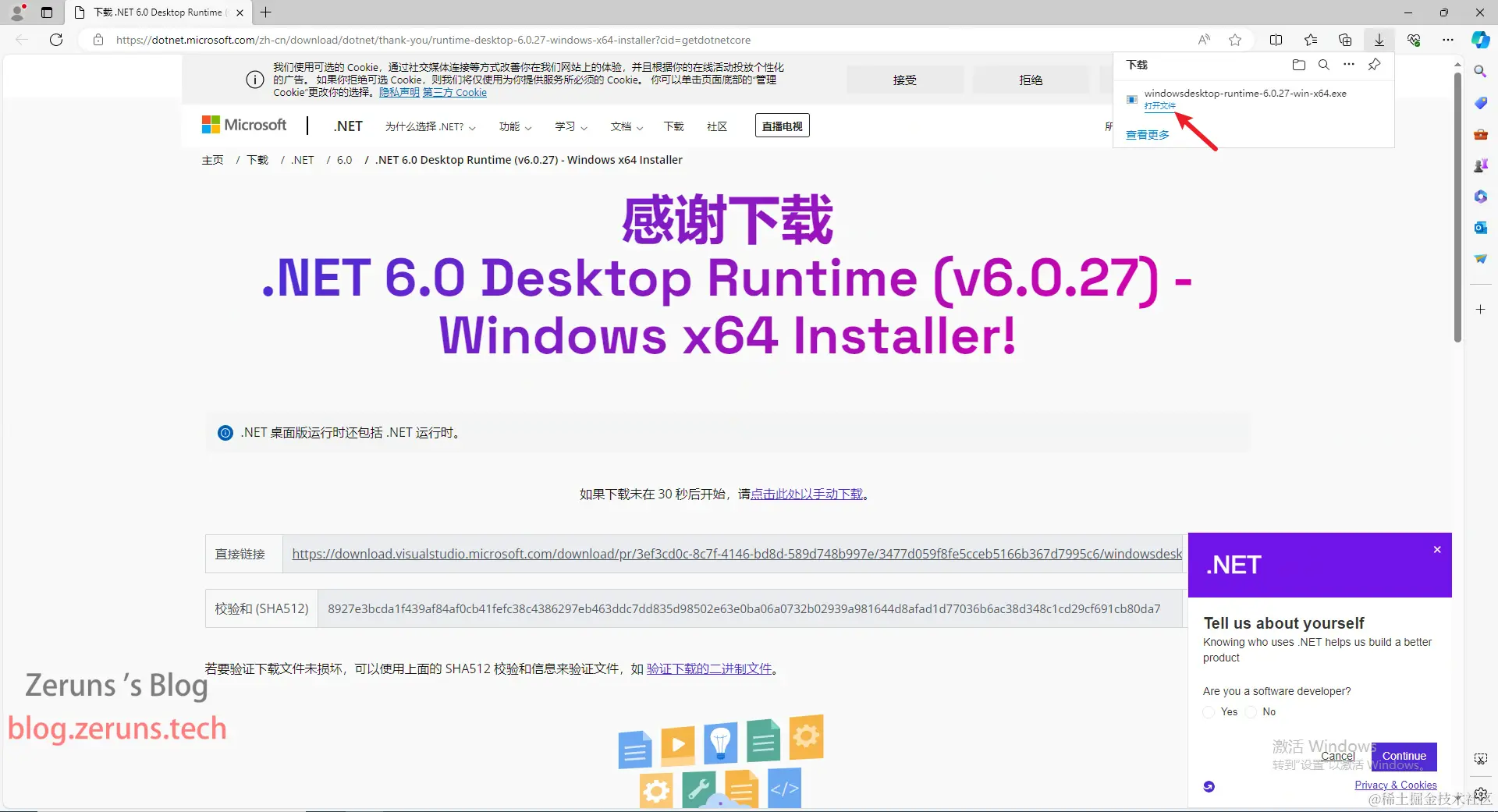Click the back navigation arrow
This screenshot has width=1498, height=812.
tap(22, 40)
